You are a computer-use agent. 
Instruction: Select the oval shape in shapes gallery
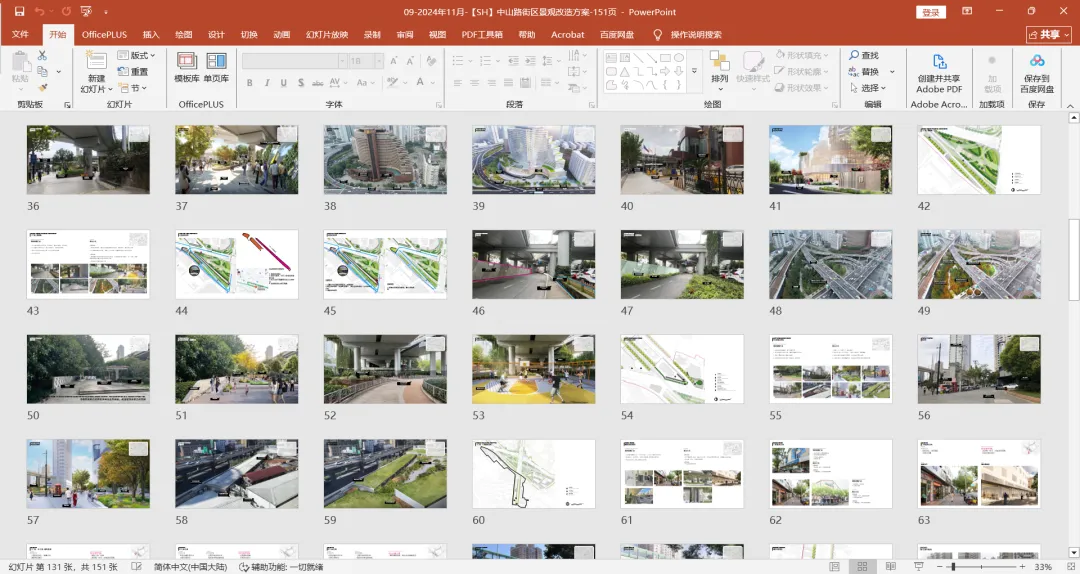pos(678,58)
